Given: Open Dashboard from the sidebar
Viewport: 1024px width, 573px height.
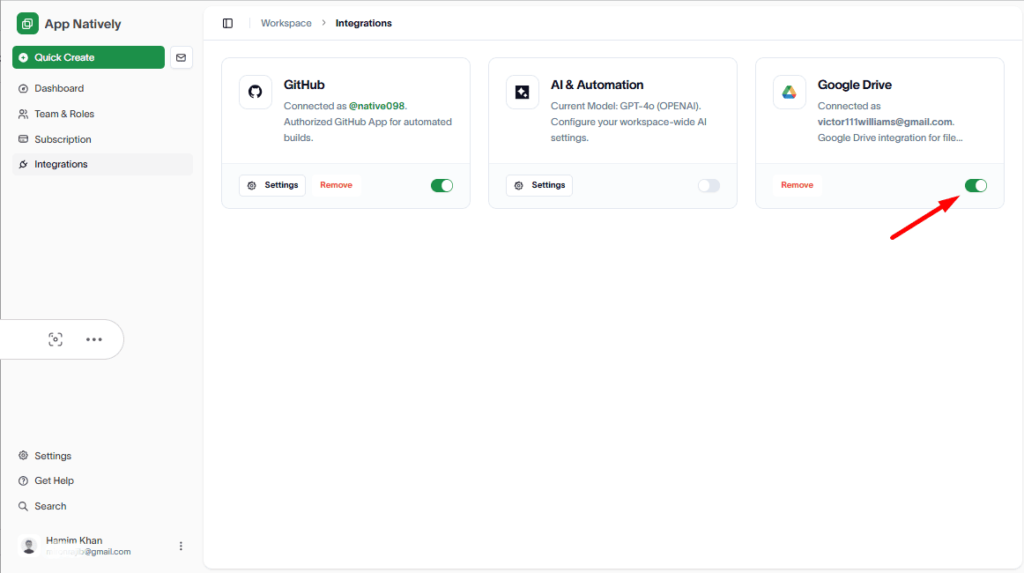Looking at the screenshot, I should click(103, 88).
